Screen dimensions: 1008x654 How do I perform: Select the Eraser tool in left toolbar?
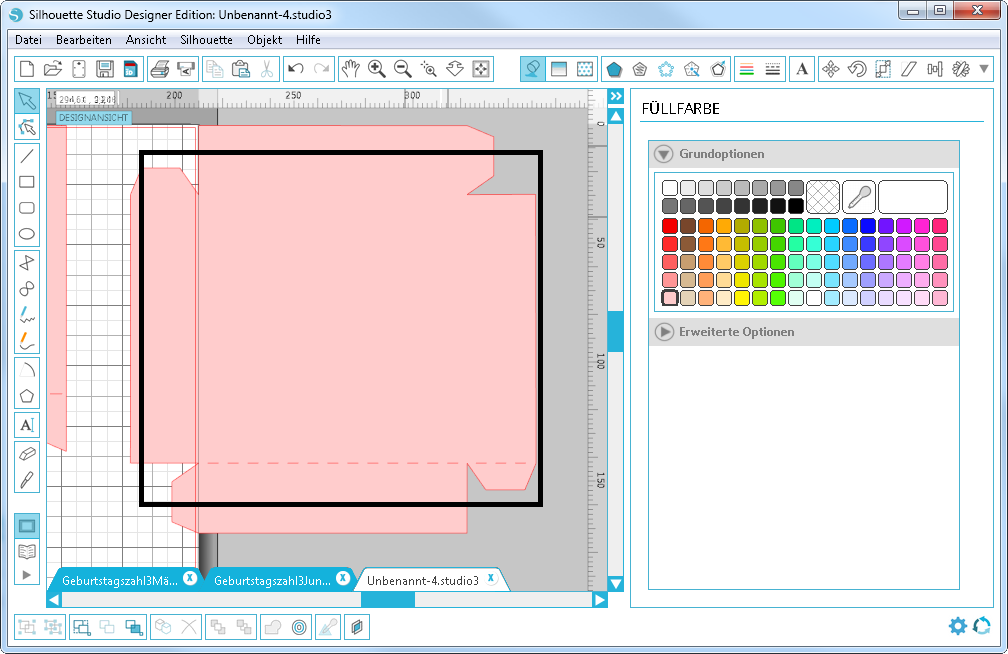tap(27, 453)
